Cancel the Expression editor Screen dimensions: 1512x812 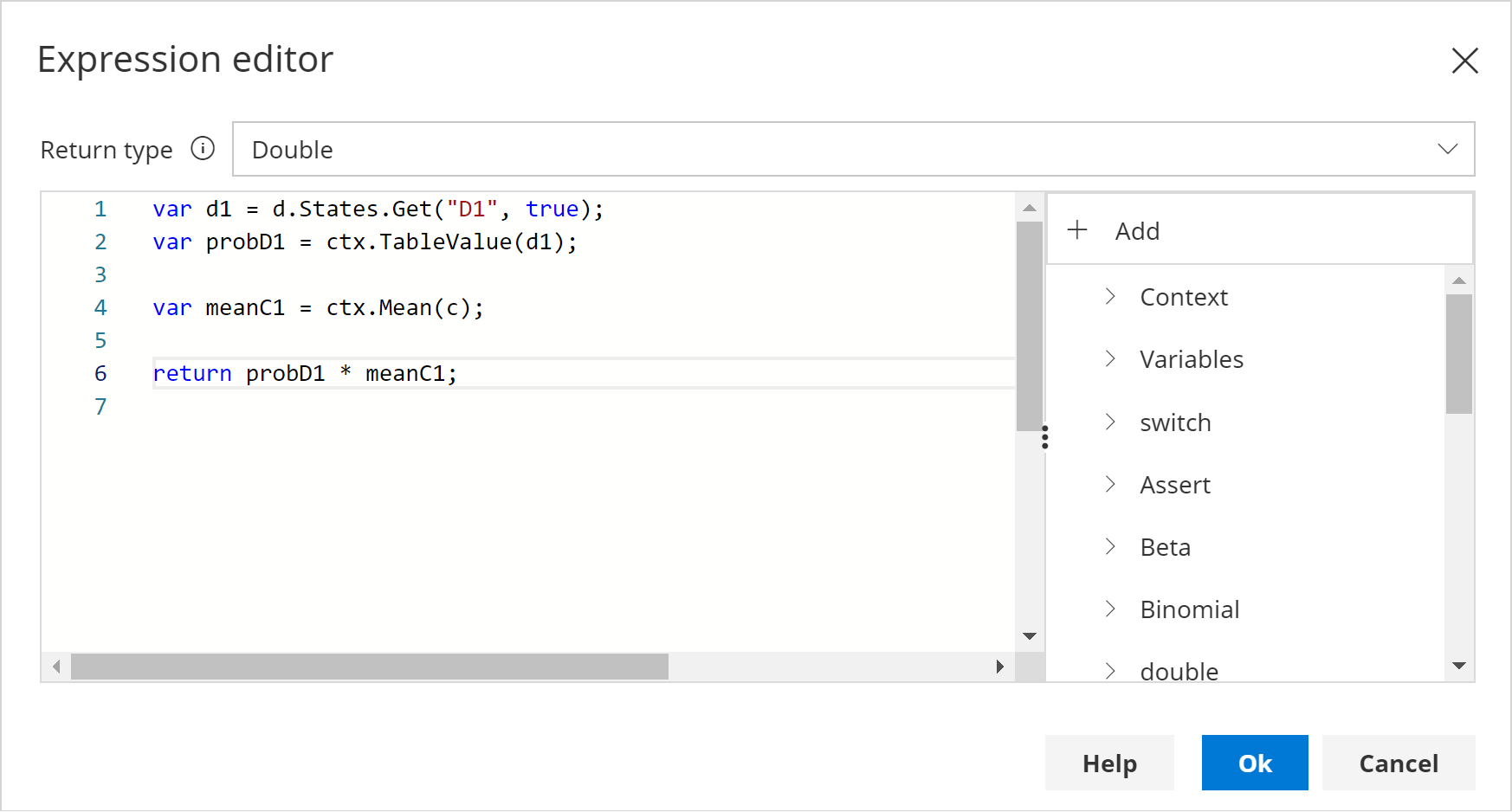[1398, 763]
